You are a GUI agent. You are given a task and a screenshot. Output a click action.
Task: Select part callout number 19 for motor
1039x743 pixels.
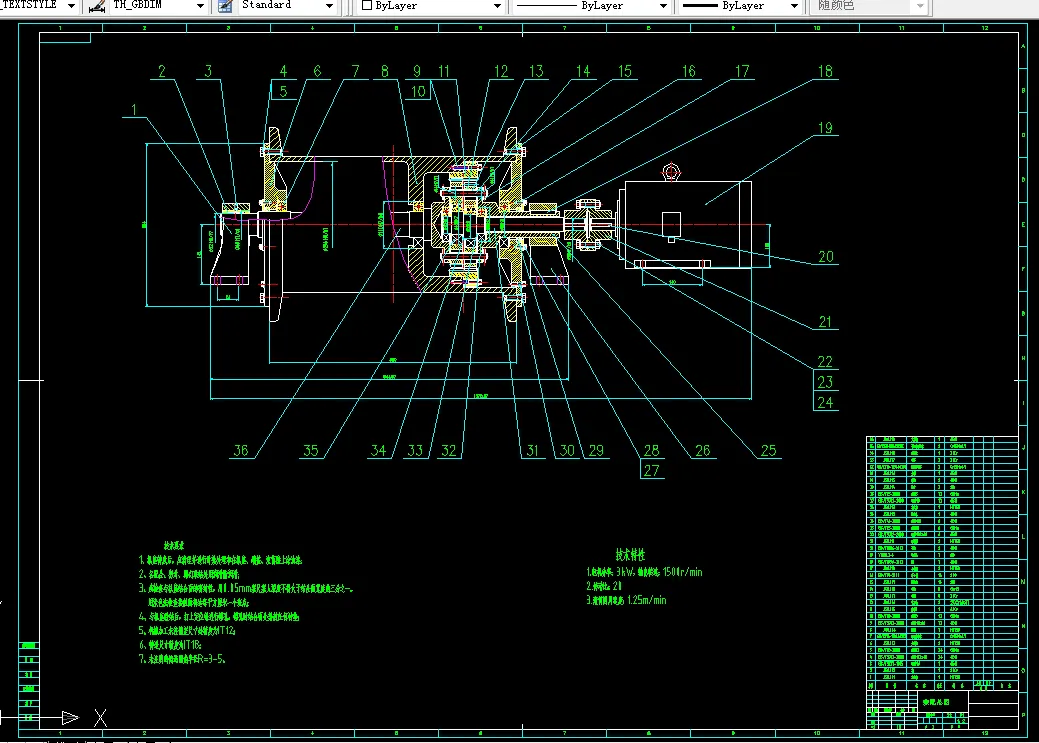coord(825,128)
